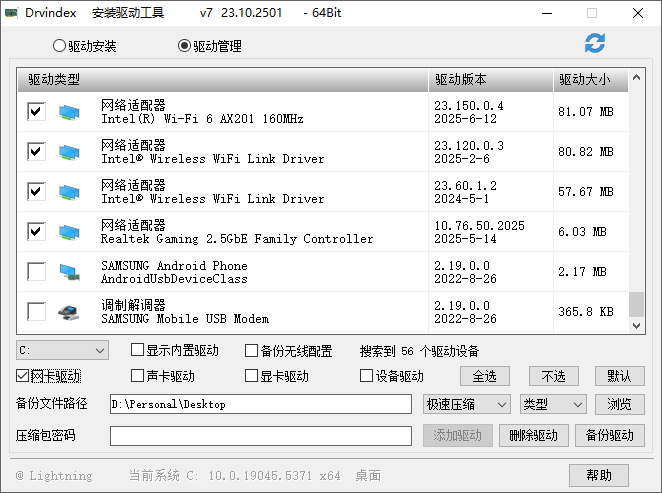Uncheck Realtek Gaming 2.5GbE driver checkbox
The height and width of the screenshot is (493, 662).
(36, 232)
